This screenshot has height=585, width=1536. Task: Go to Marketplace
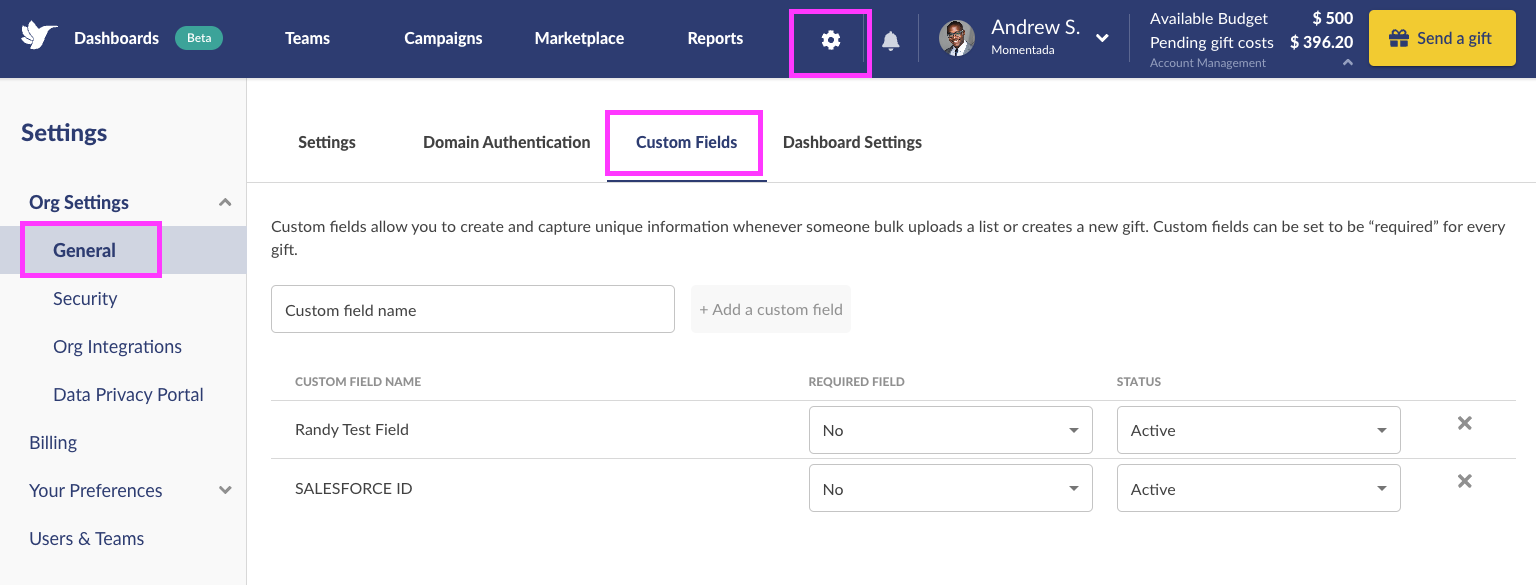pos(579,38)
